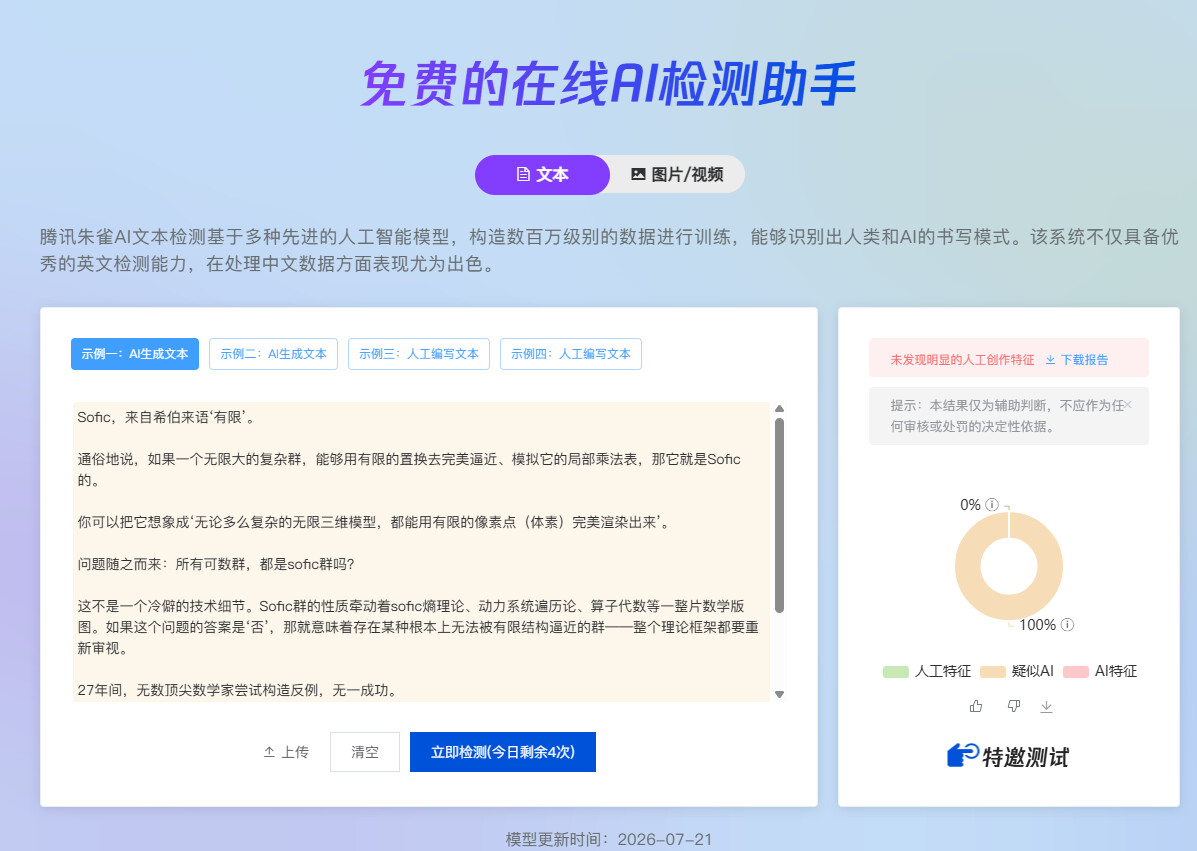Viewport: 1197px width, 851px height.
Task: Click the 下载报告 download report link
Action: 1077,360
